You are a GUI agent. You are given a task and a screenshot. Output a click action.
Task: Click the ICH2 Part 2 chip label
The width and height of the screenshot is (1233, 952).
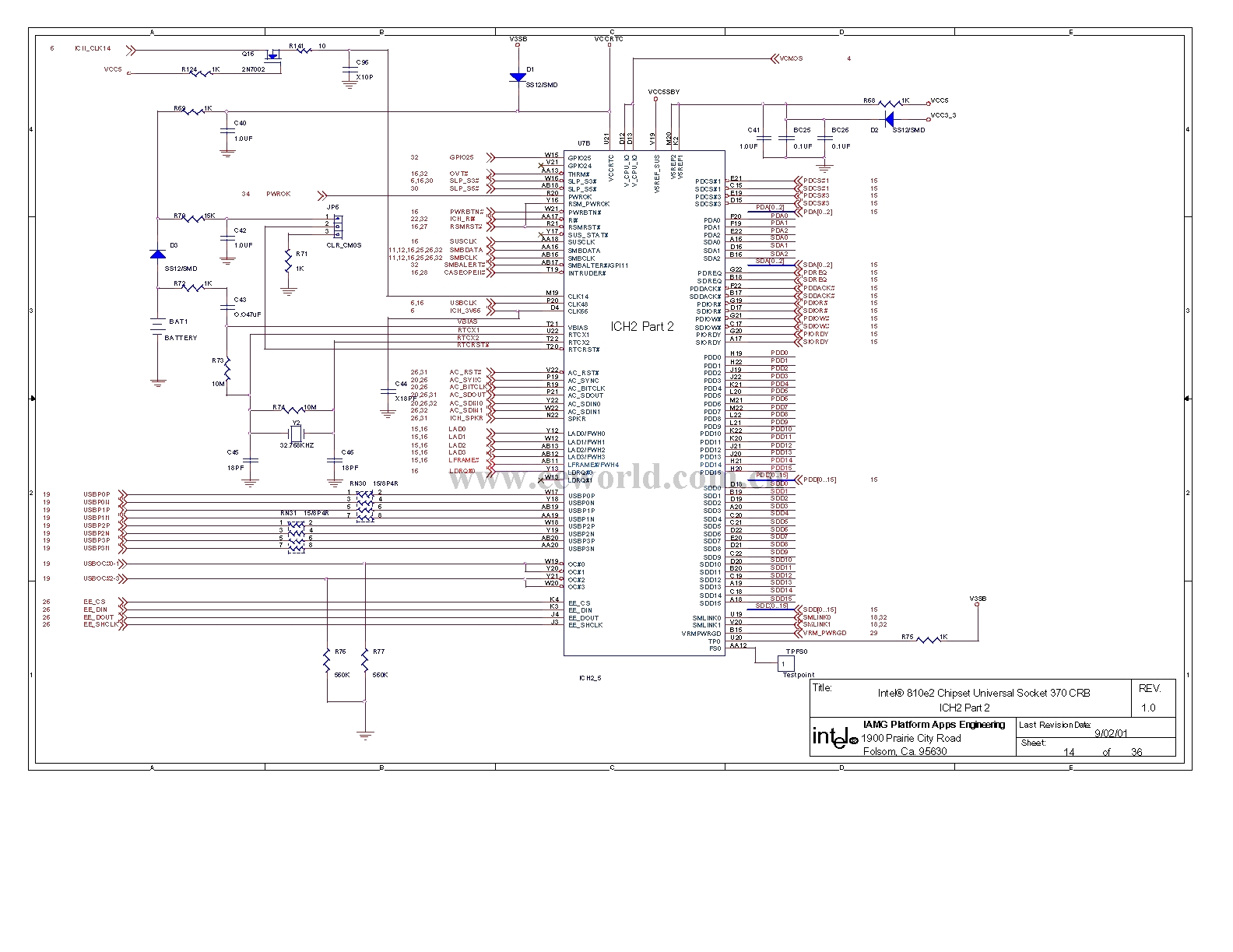coord(642,327)
